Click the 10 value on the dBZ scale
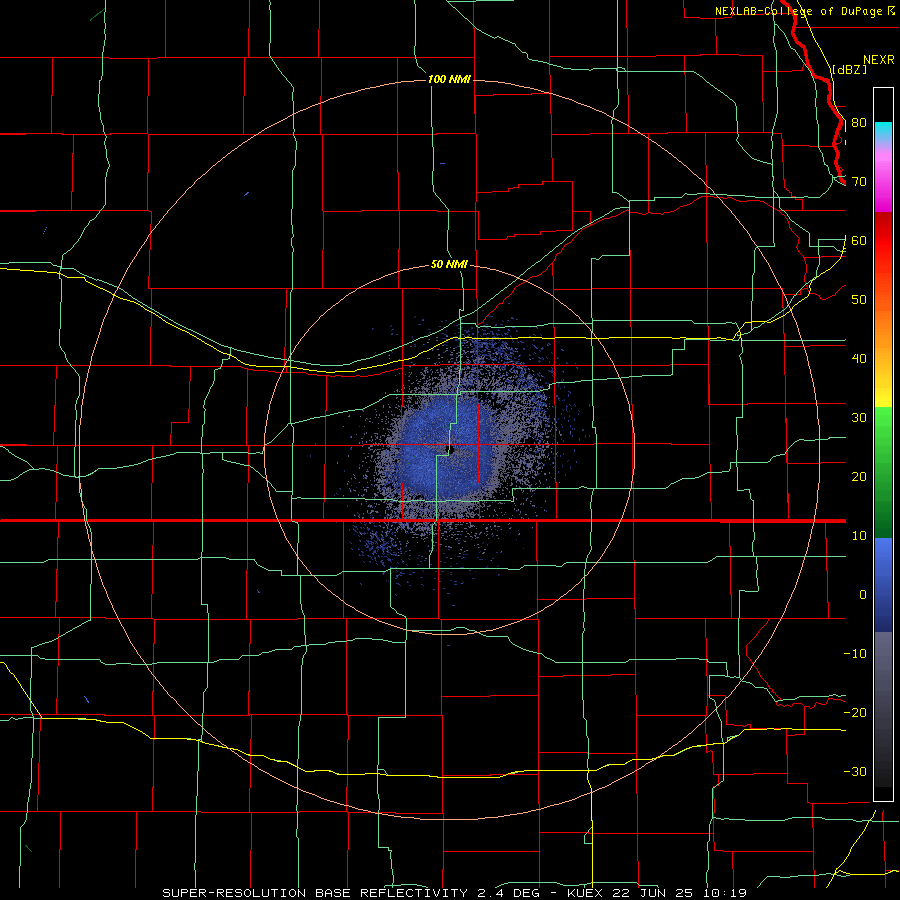The image size is (900, 900). click(859, 536)
